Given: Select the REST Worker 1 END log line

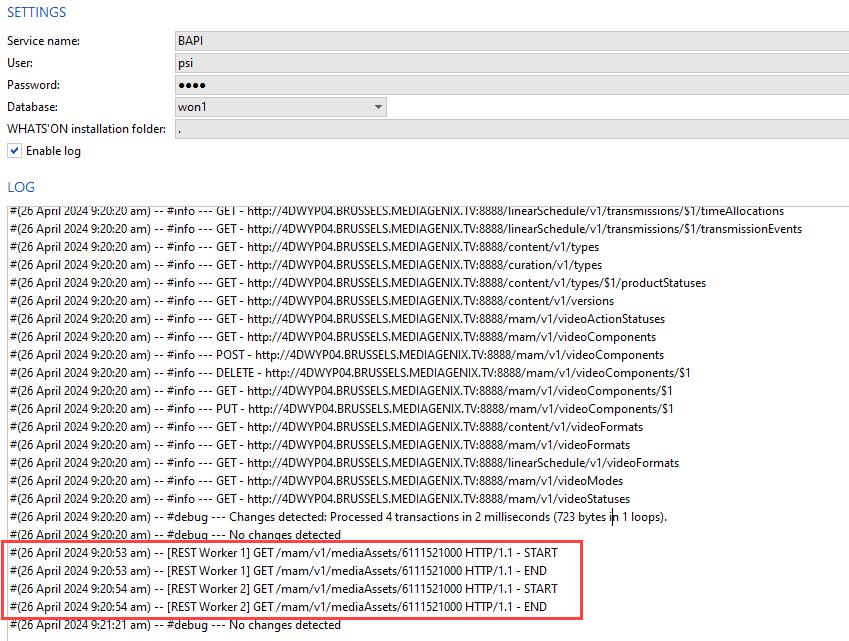Looking at the screenshot, I should pos(280,571).
